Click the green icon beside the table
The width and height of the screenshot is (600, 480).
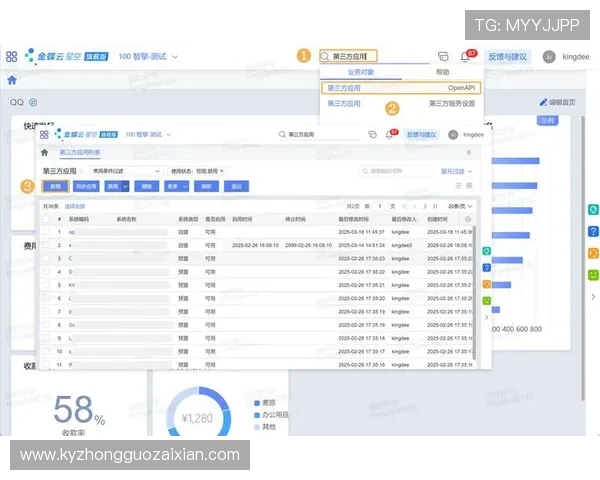click(487, 301)
